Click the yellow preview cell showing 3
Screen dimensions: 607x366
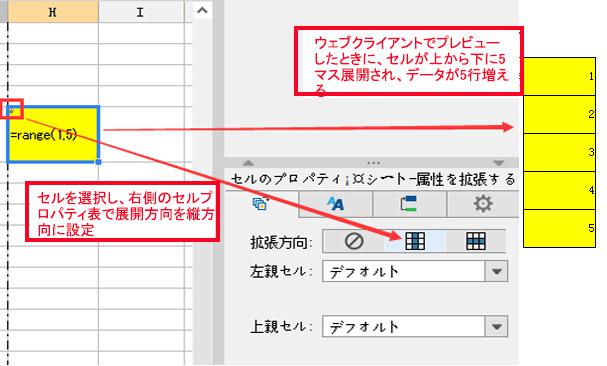[559, 153]
